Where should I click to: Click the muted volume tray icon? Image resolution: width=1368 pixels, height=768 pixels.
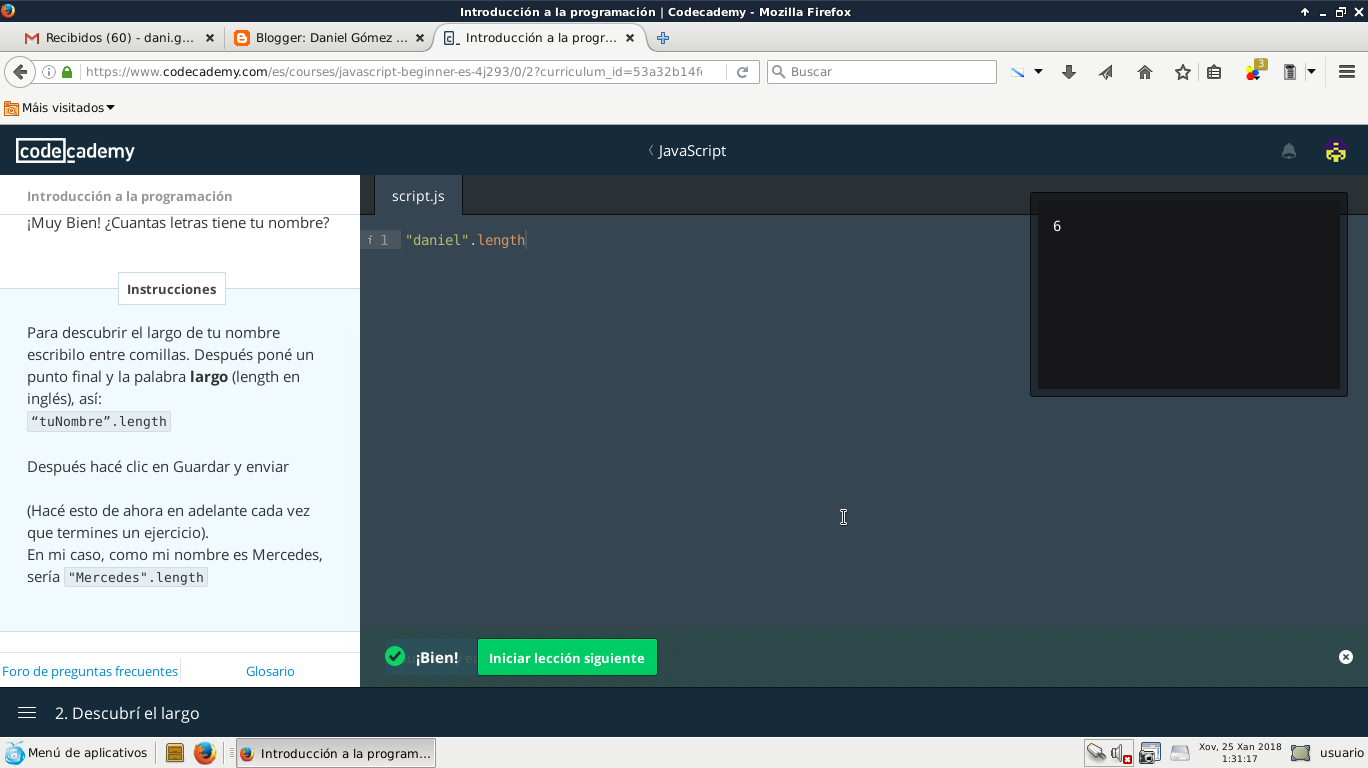pyautogui.click(x=1121, y=753)
